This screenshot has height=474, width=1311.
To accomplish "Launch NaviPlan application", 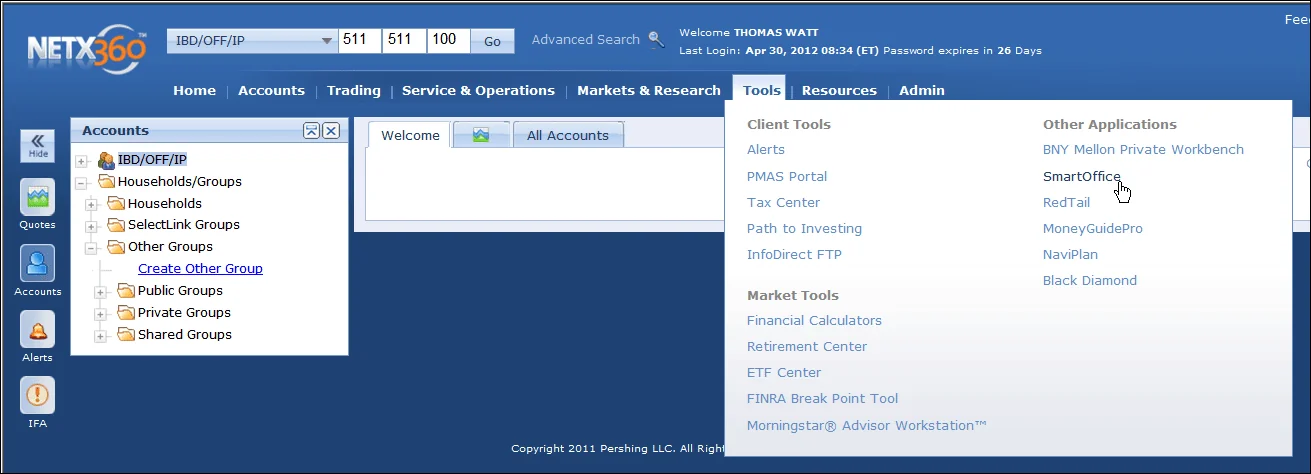I will click(x=1070, y=254).
